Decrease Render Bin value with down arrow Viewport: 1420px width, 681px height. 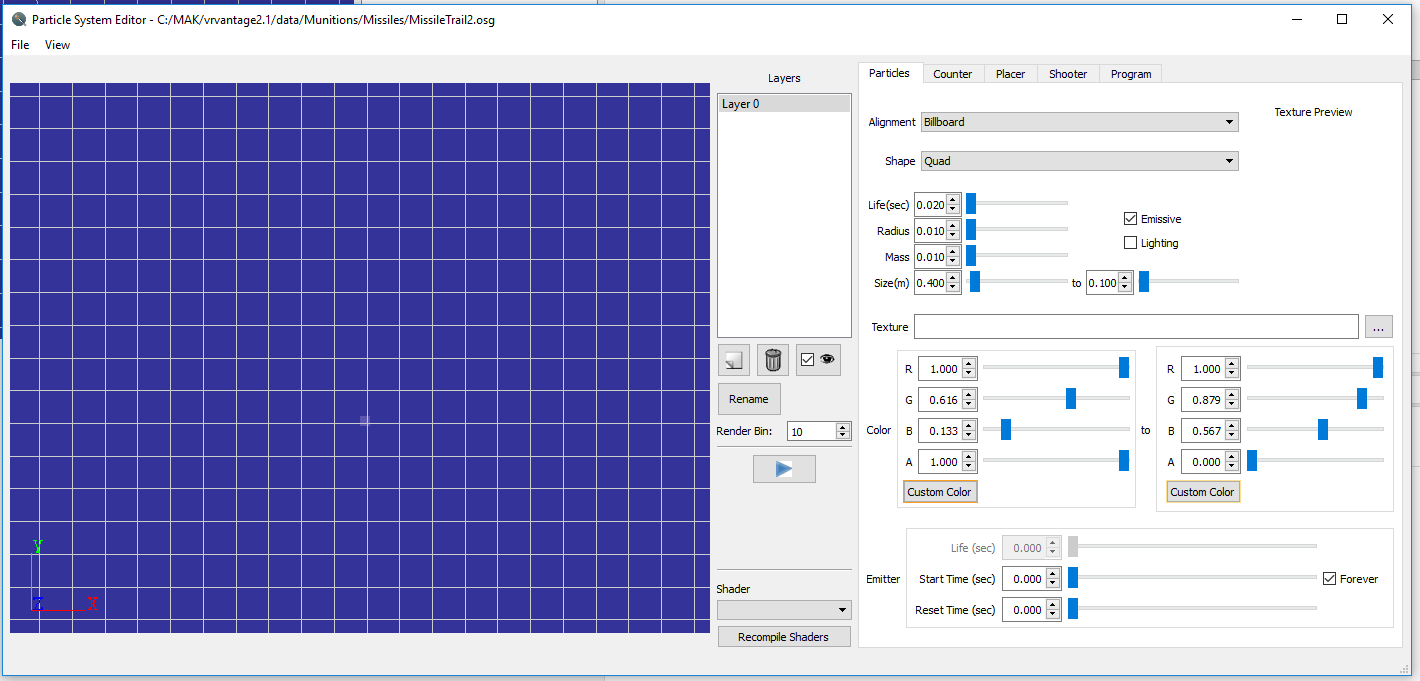click(843, 436)
